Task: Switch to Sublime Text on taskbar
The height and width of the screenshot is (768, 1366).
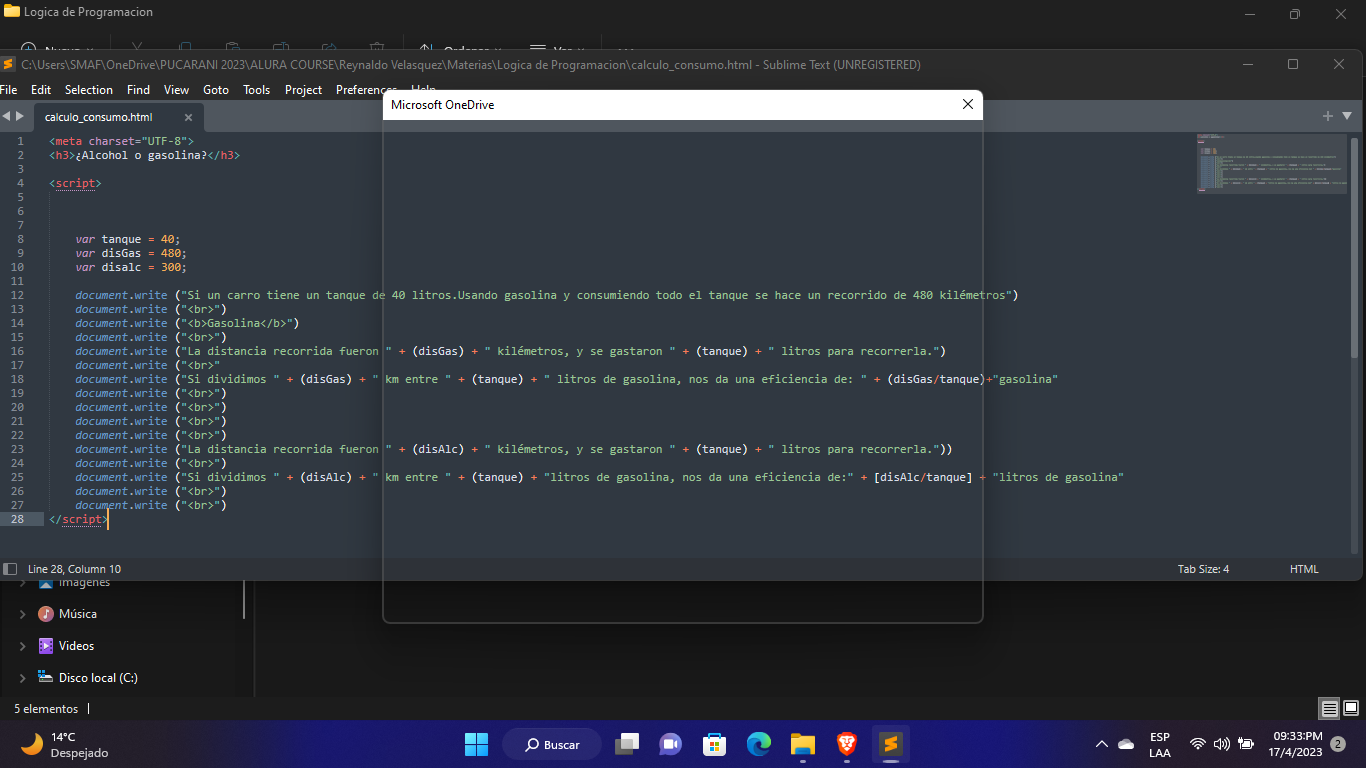Action: 891,744
